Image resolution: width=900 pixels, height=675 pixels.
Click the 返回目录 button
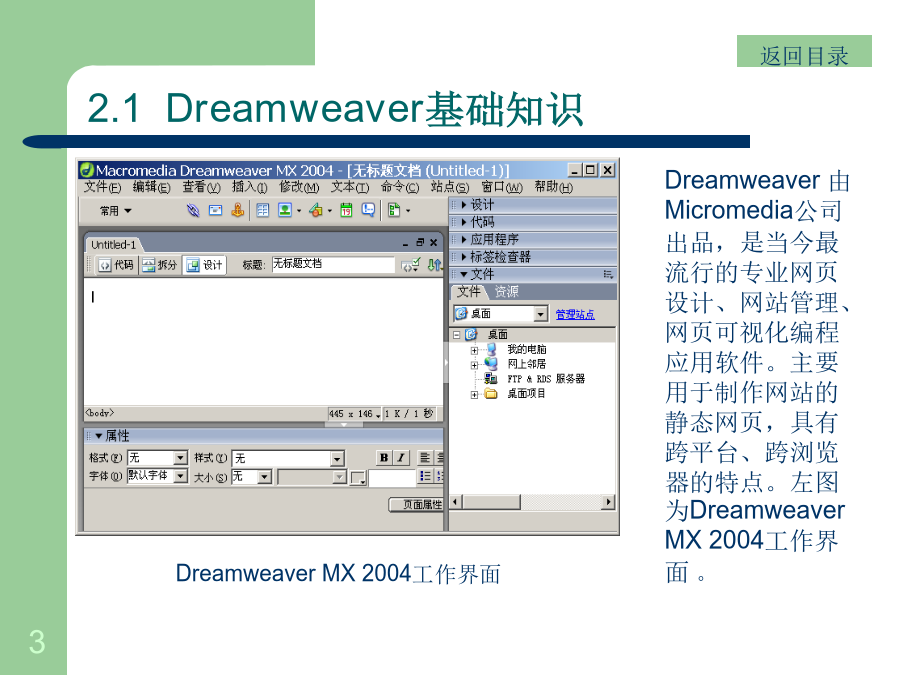tap(804, 52)
